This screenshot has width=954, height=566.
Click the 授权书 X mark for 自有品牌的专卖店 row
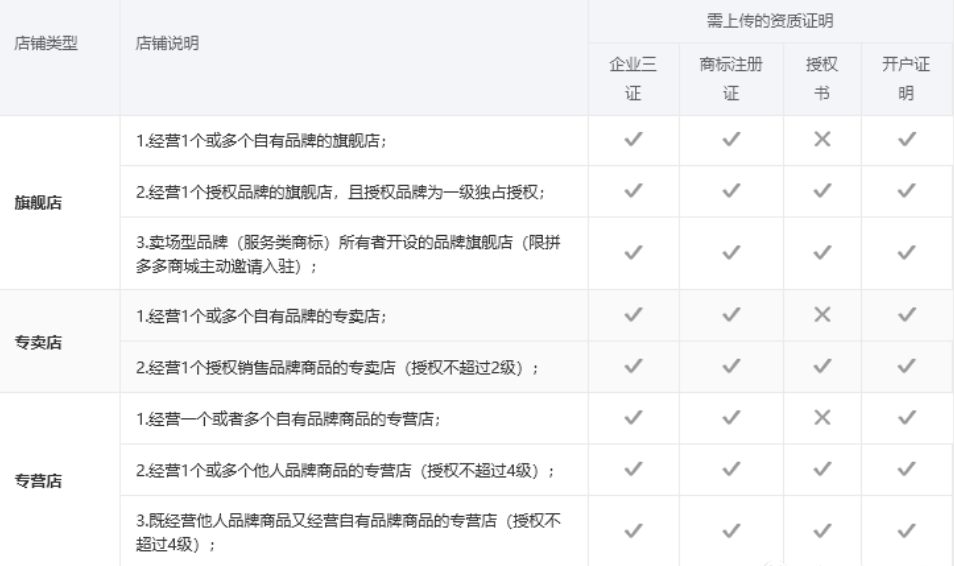[822, 317]
